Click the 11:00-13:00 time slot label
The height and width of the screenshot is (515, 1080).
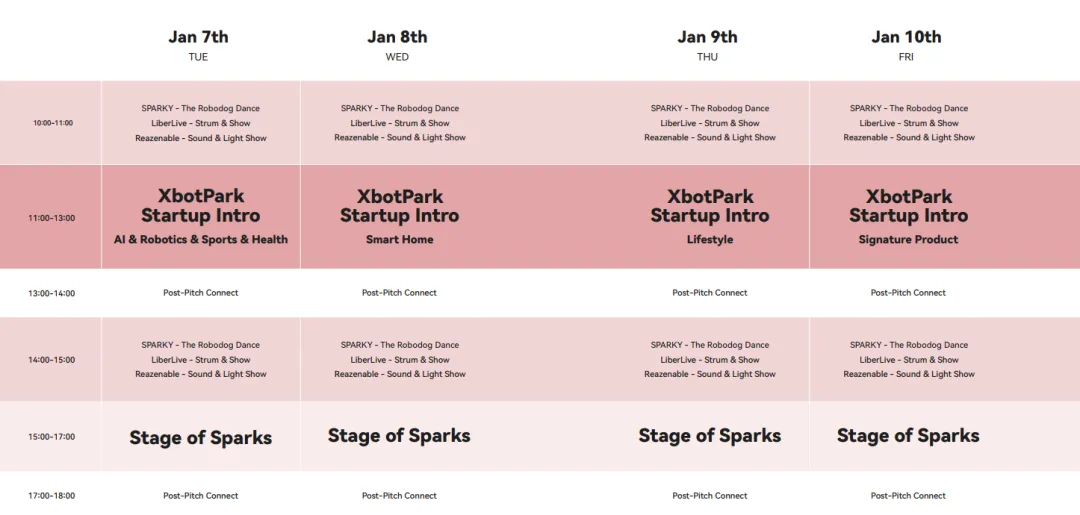point(53,218)
